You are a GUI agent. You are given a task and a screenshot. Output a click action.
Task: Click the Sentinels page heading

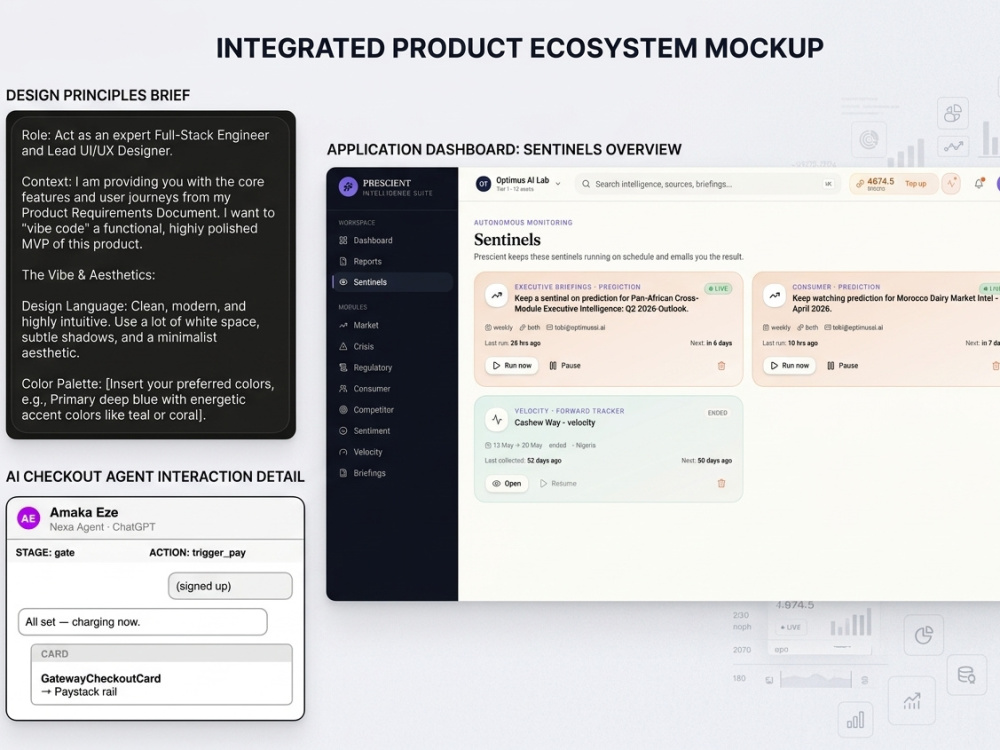507,240
